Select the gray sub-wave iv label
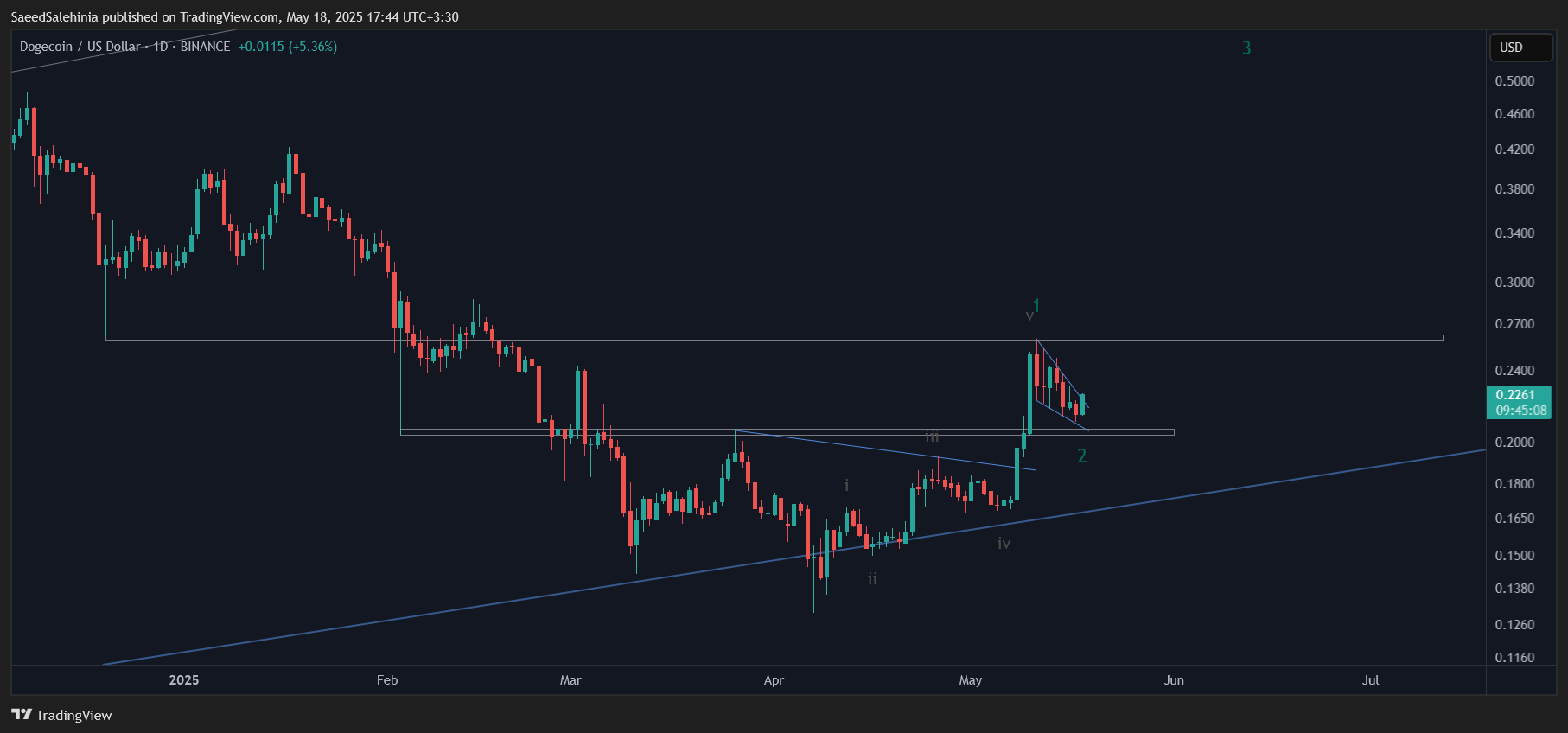Screen dimensions: 1568x733 click(x=1004, y=544)
